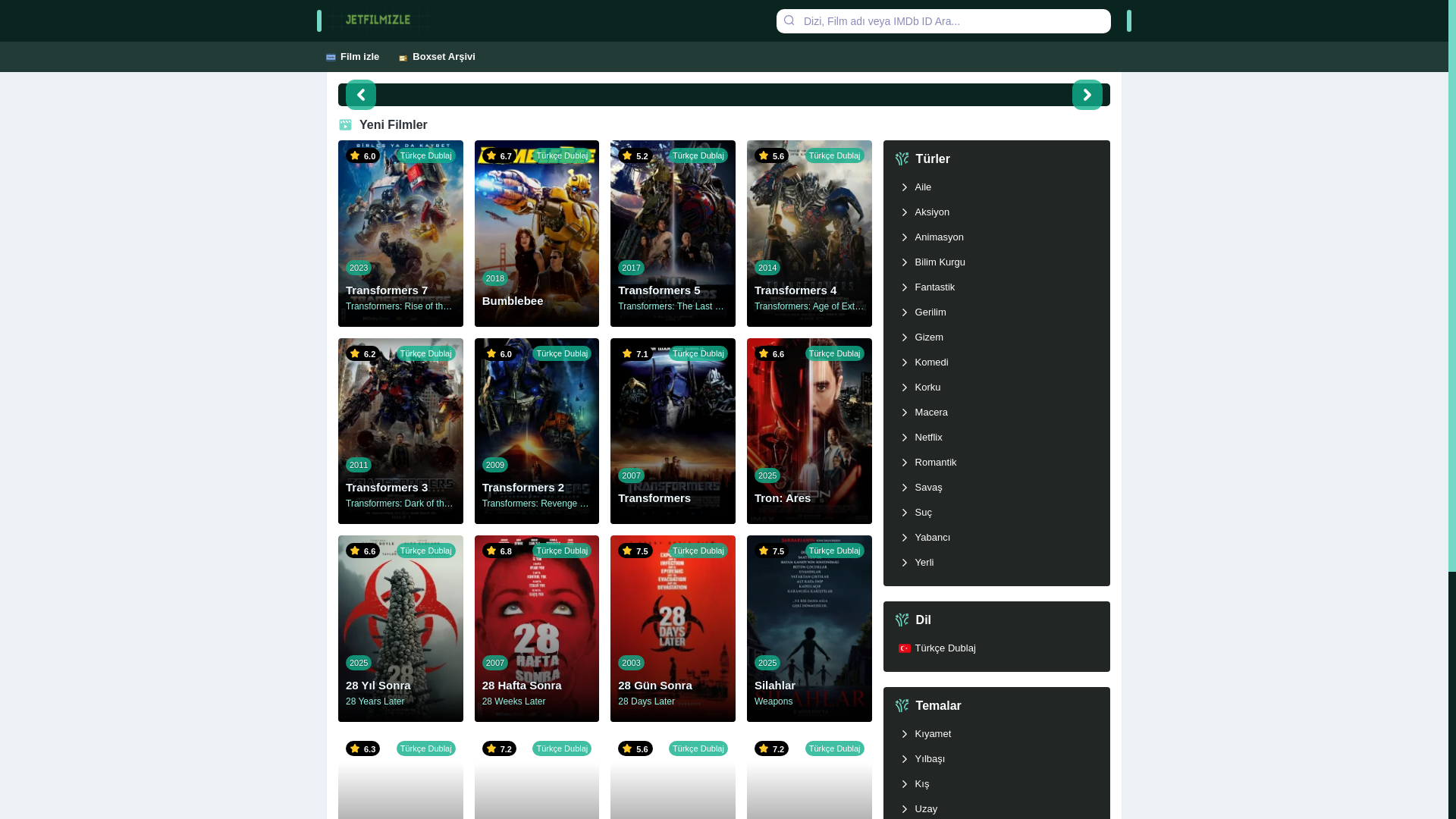
Task: Open Transformers 3 movie card
Action: tap(400, 431)
